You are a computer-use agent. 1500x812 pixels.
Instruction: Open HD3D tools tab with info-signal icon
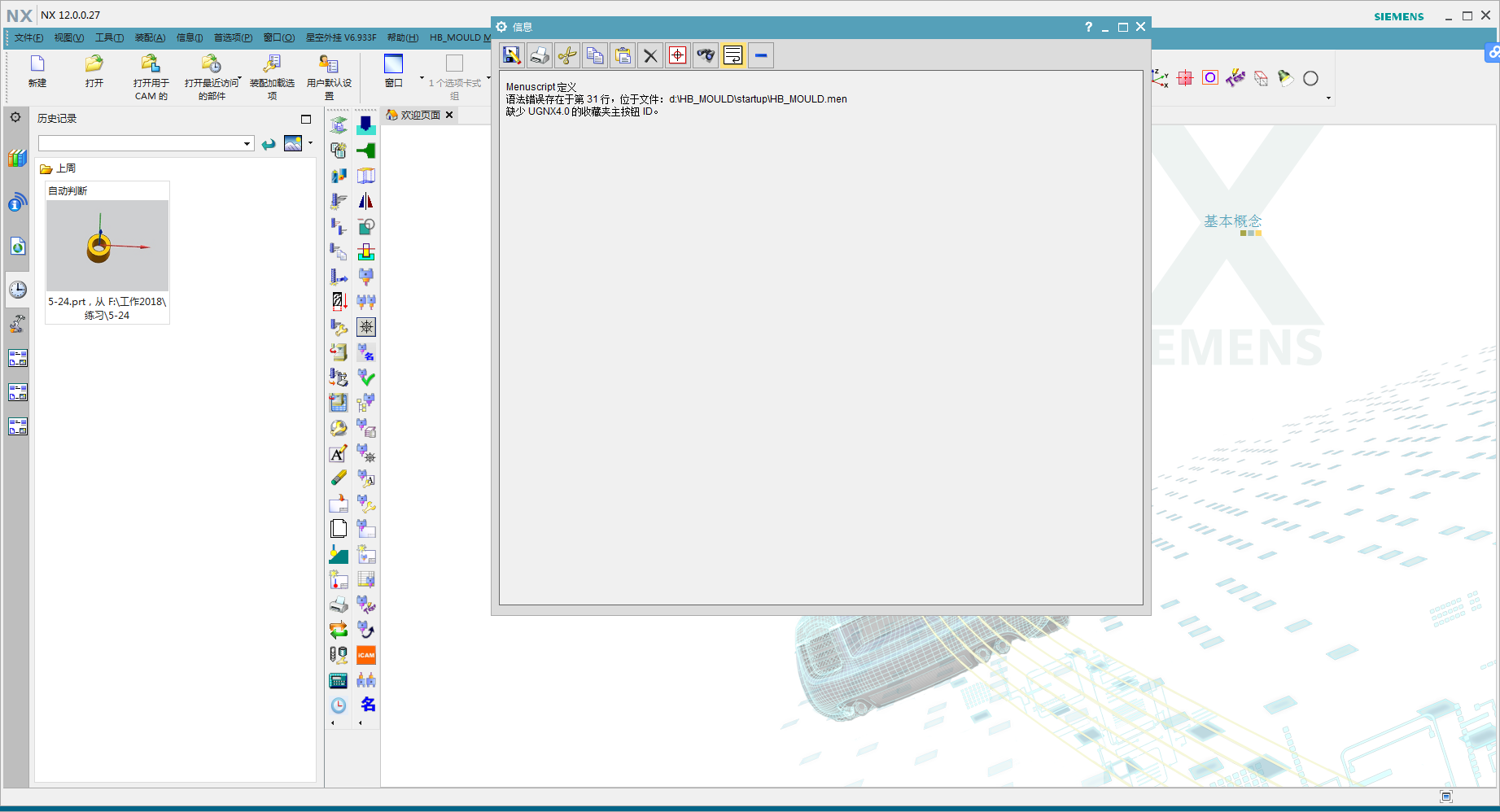(x=17, y=202)
